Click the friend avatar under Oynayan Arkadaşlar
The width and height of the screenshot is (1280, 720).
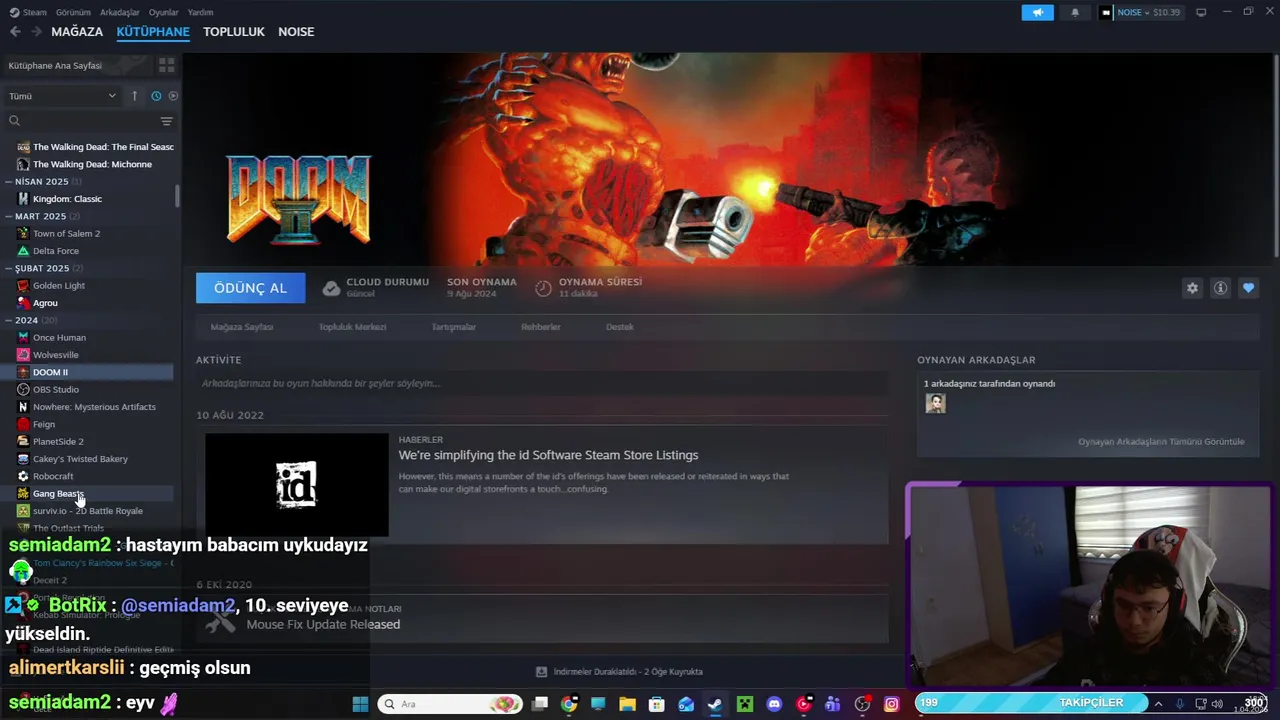coord(935,403)
